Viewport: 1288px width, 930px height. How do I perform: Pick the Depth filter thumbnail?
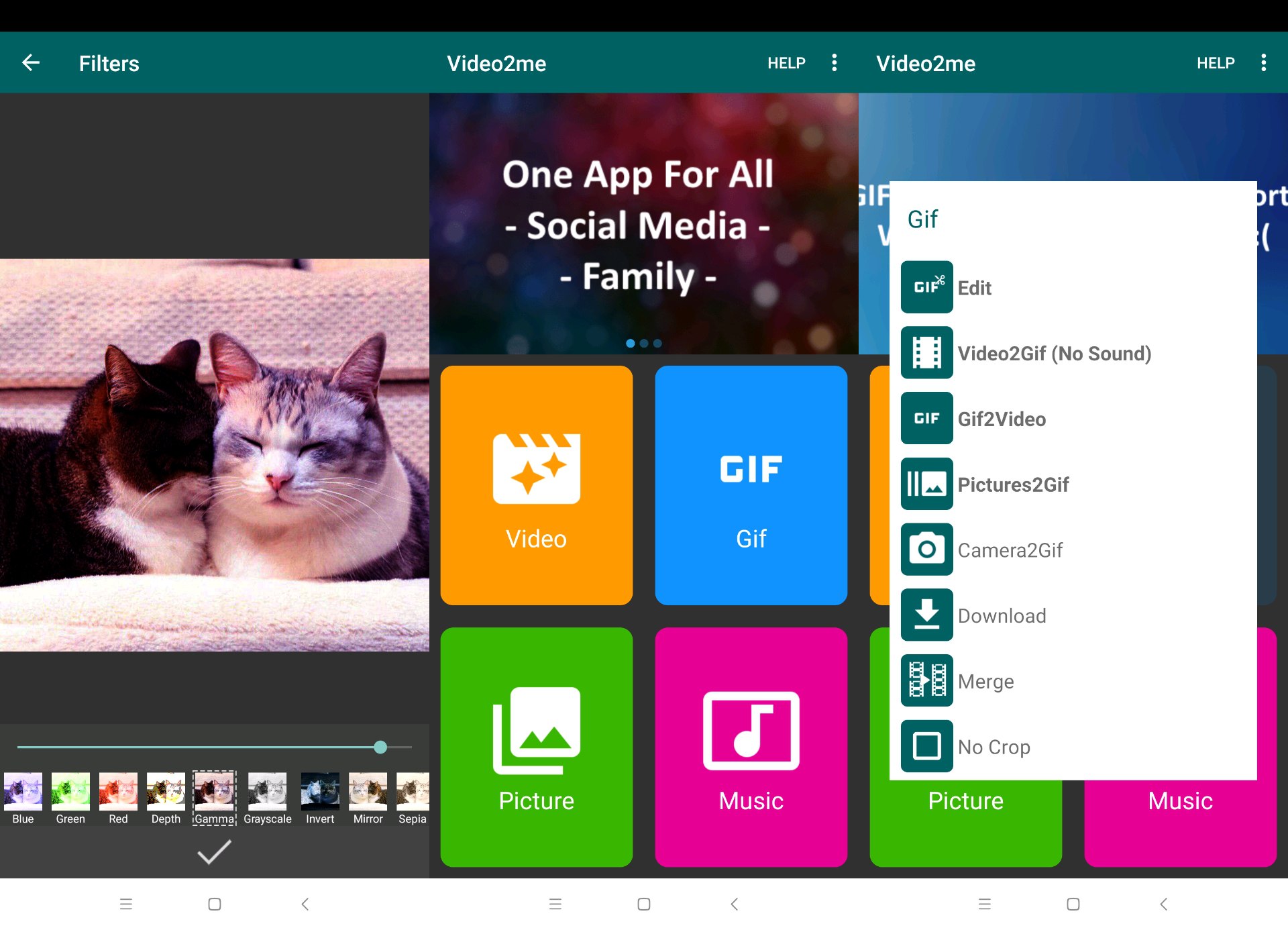[x=166, y=798]
